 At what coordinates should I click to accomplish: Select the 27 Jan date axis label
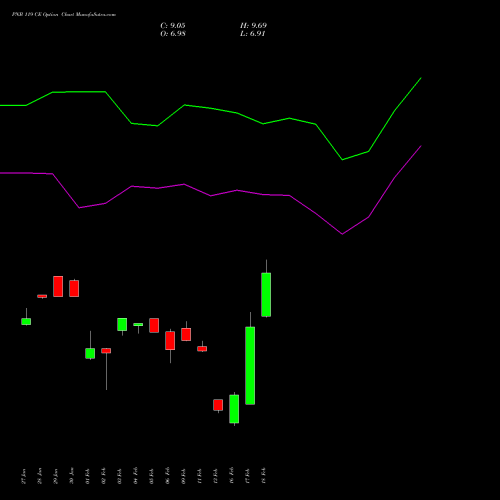pos(24,476)
